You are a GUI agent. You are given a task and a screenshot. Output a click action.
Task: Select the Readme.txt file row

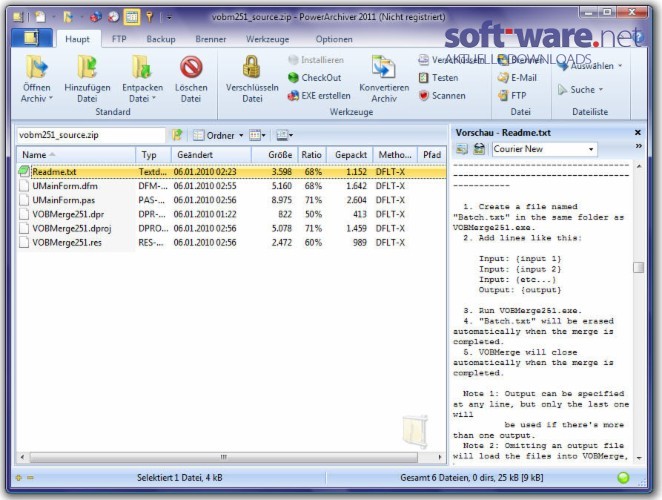[x=231, y=172]
